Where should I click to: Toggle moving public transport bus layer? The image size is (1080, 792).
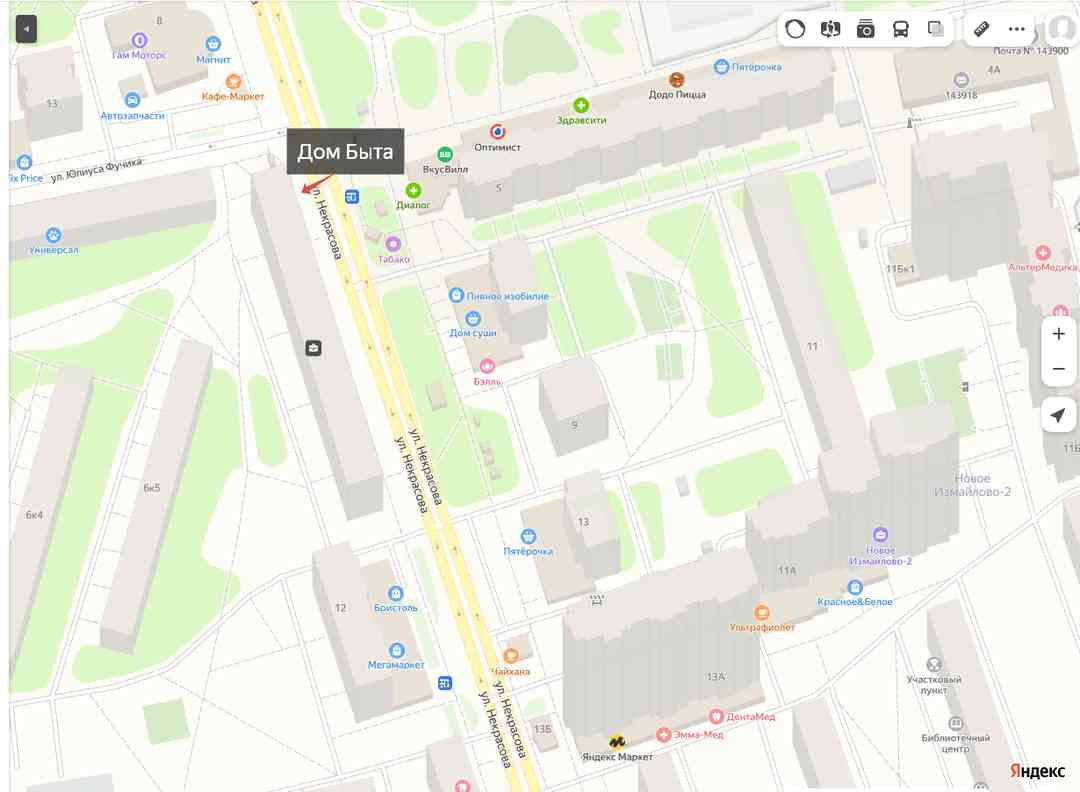pyautogui.click(x=900, y=29)
